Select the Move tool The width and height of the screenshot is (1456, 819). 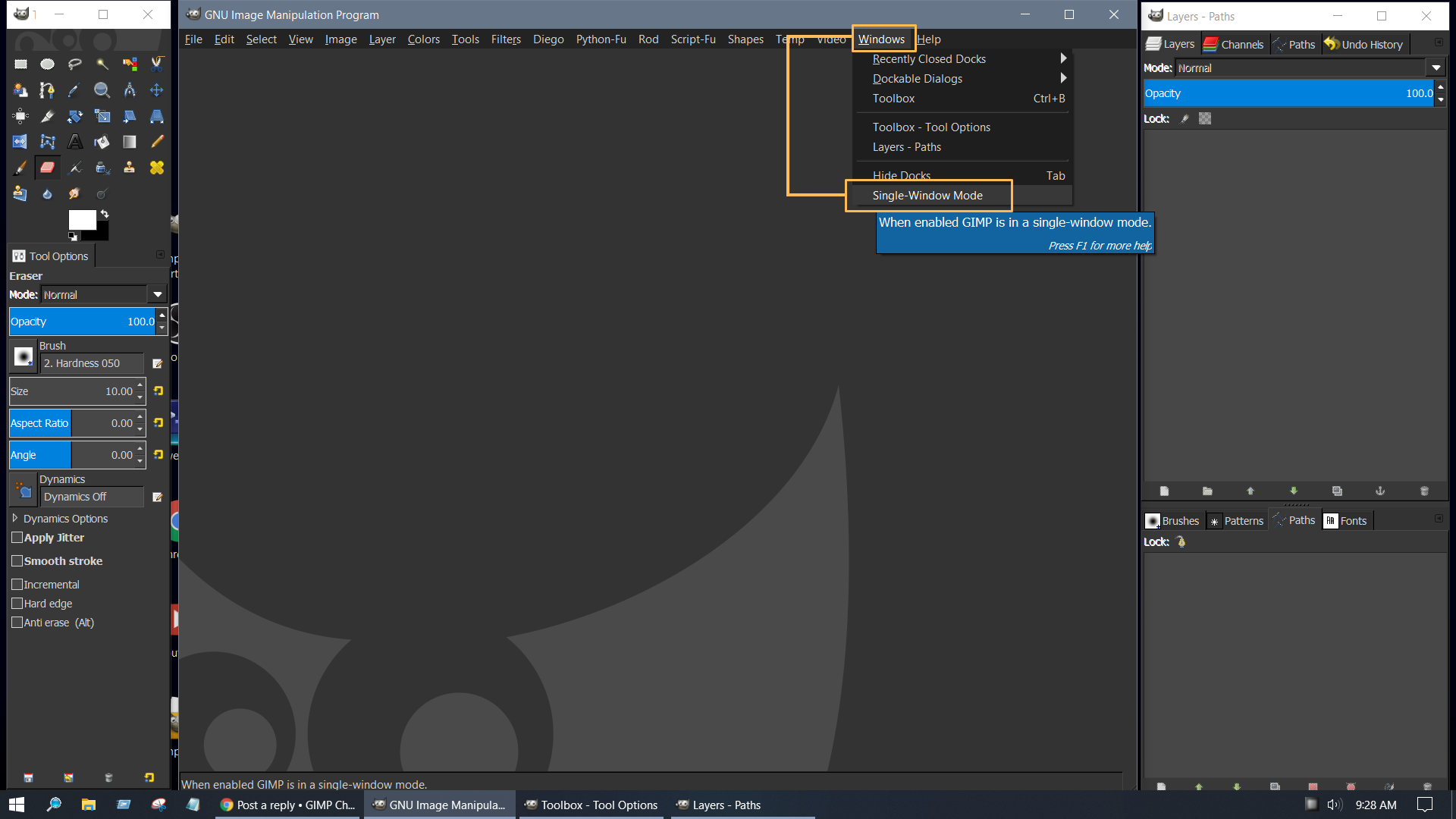pos(157,90)
